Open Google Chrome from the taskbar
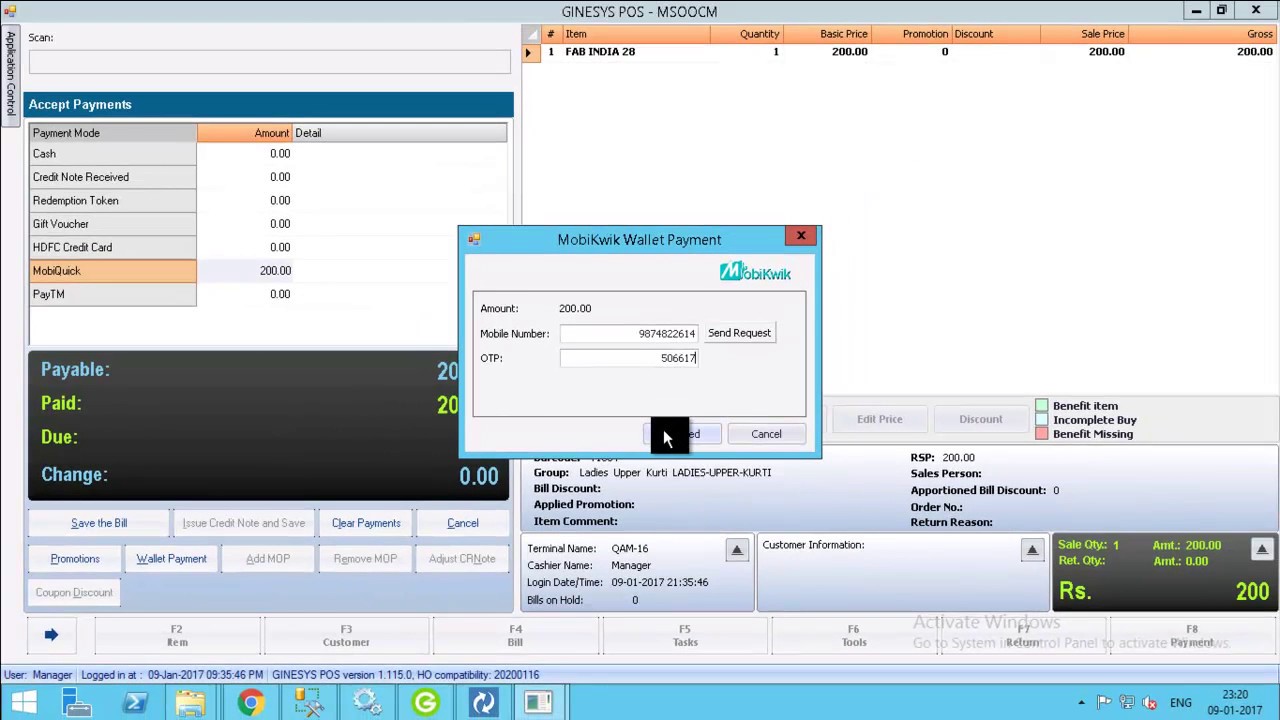1280x720 pixels. tap(250, 702)
